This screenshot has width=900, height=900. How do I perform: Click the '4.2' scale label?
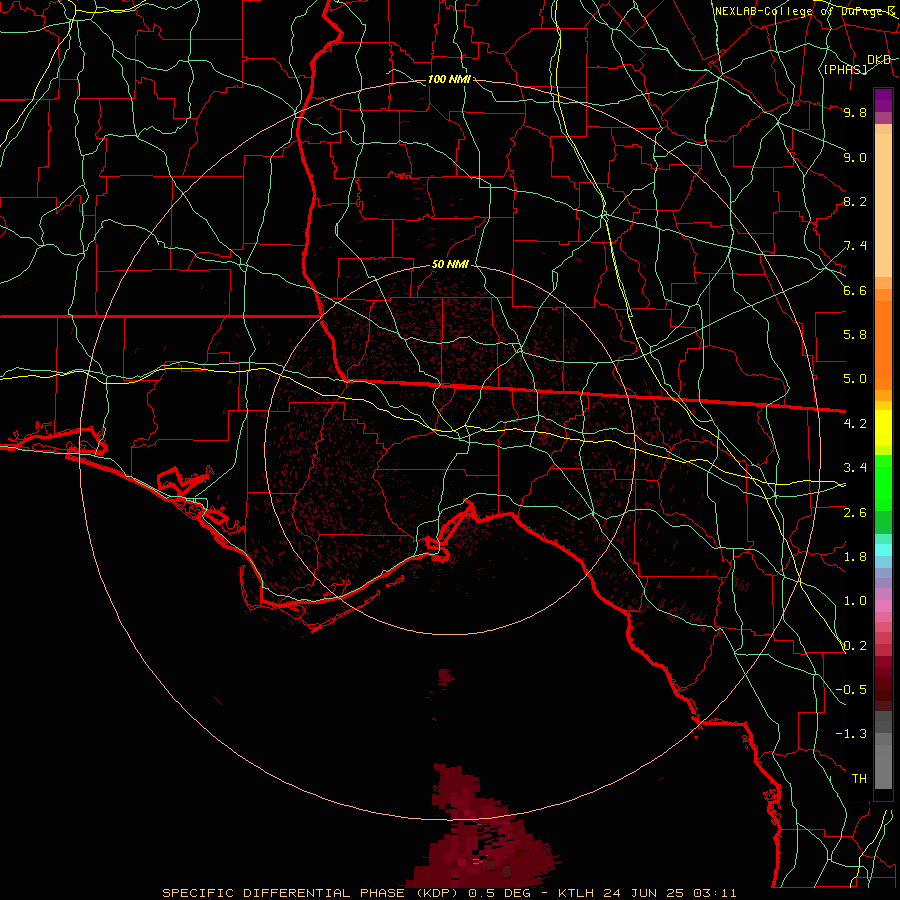[855, 424]
